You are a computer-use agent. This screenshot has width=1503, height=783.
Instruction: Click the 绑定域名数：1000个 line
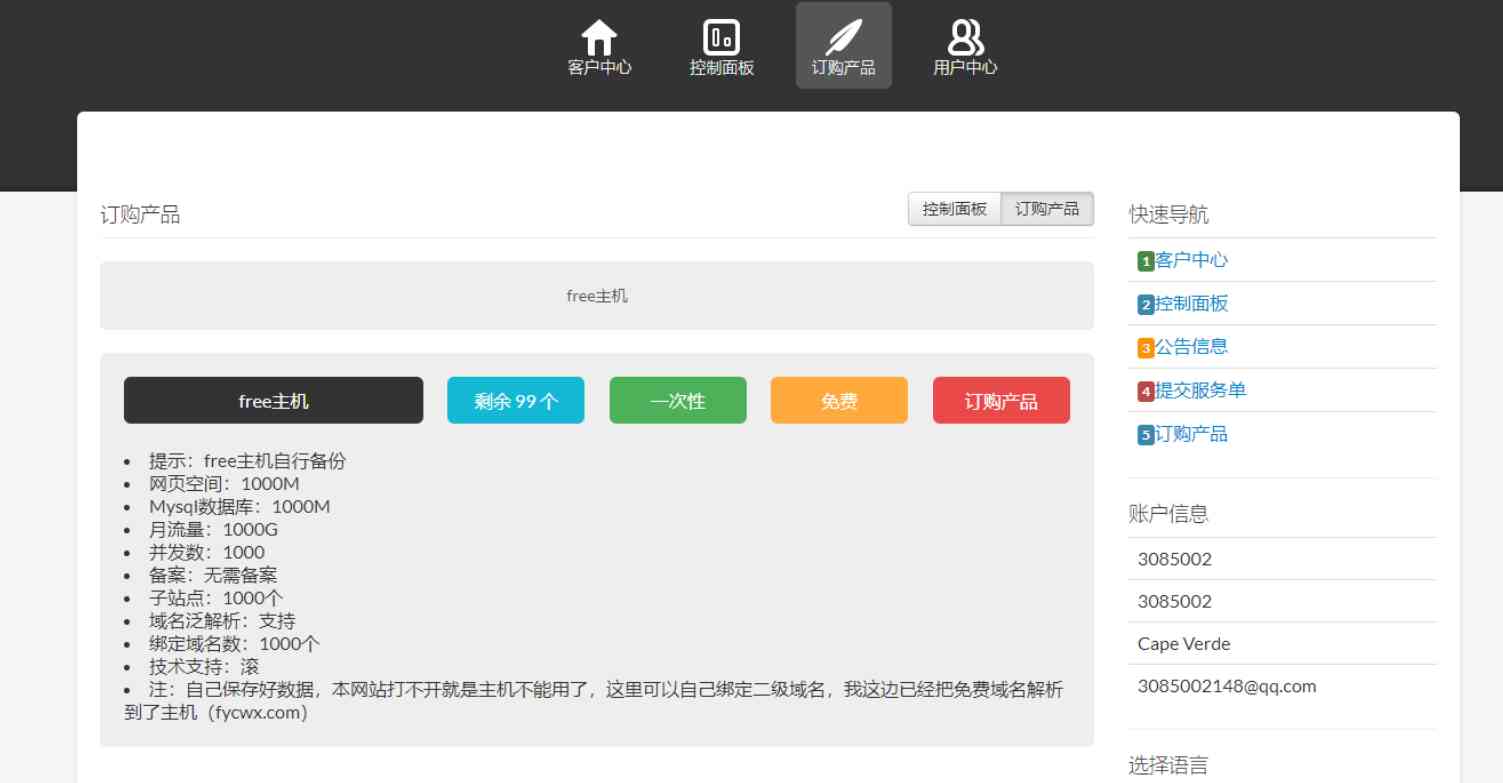click(235, 644)
